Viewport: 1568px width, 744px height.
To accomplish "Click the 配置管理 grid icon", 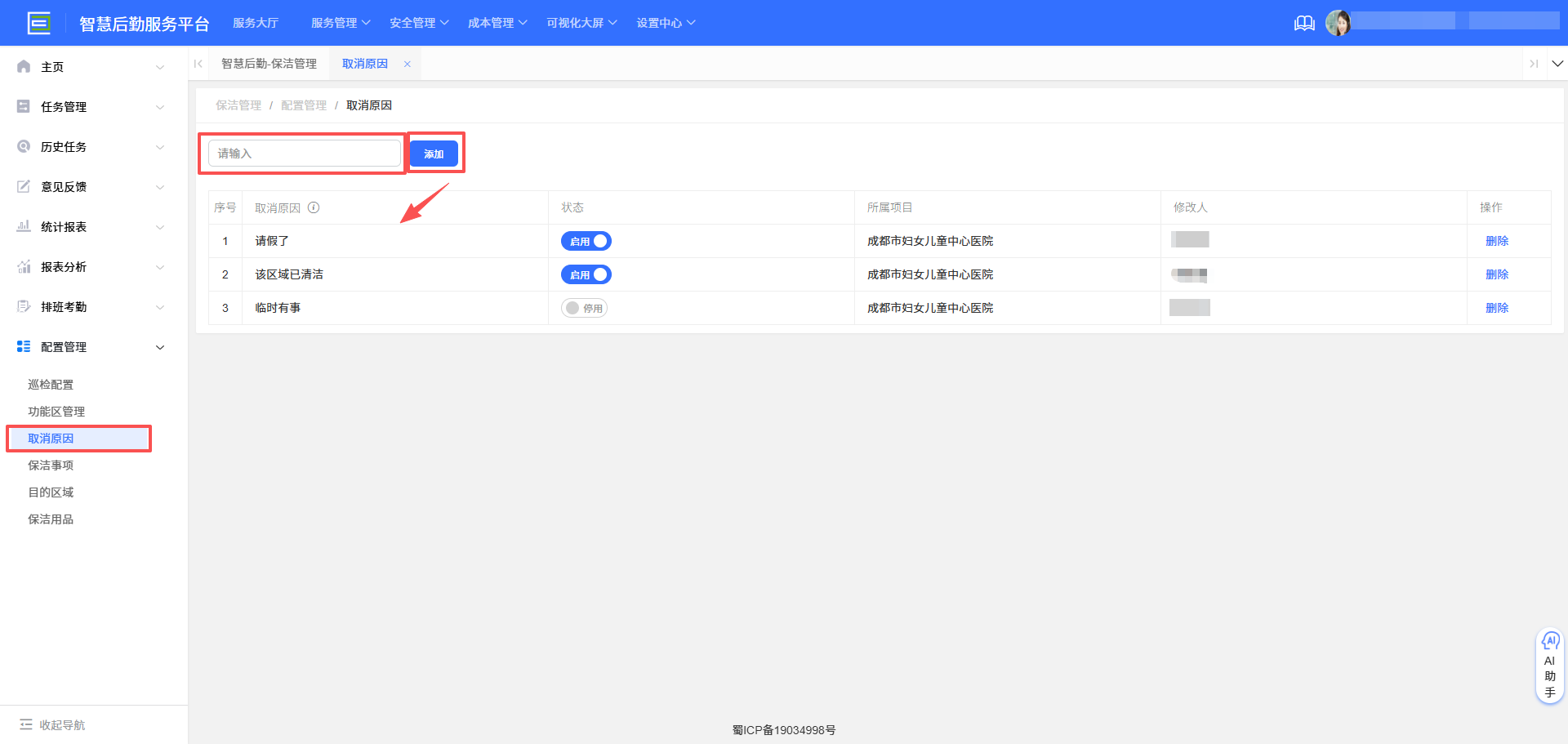I will coord(24,346).
